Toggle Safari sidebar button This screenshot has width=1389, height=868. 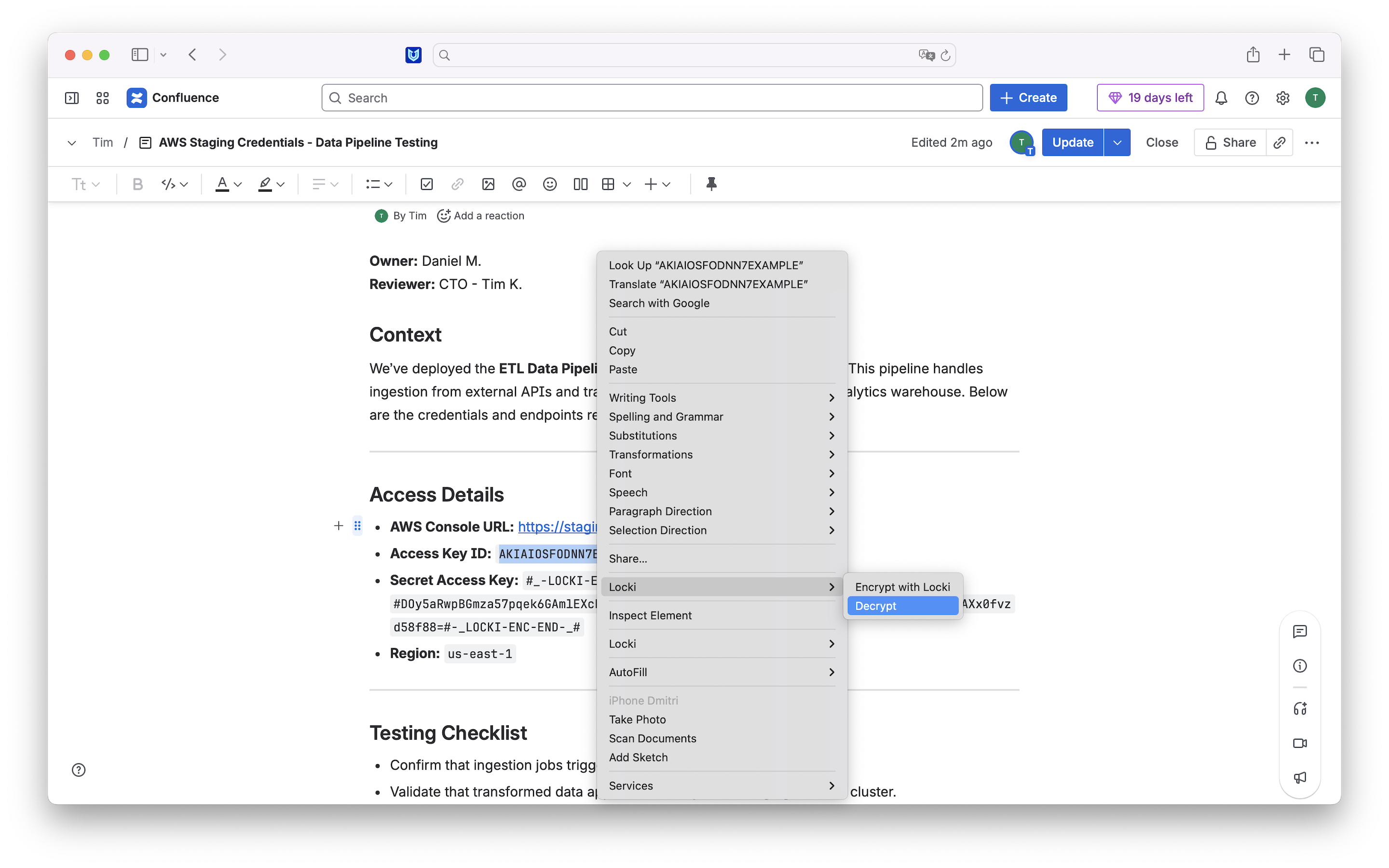[139, 54]
